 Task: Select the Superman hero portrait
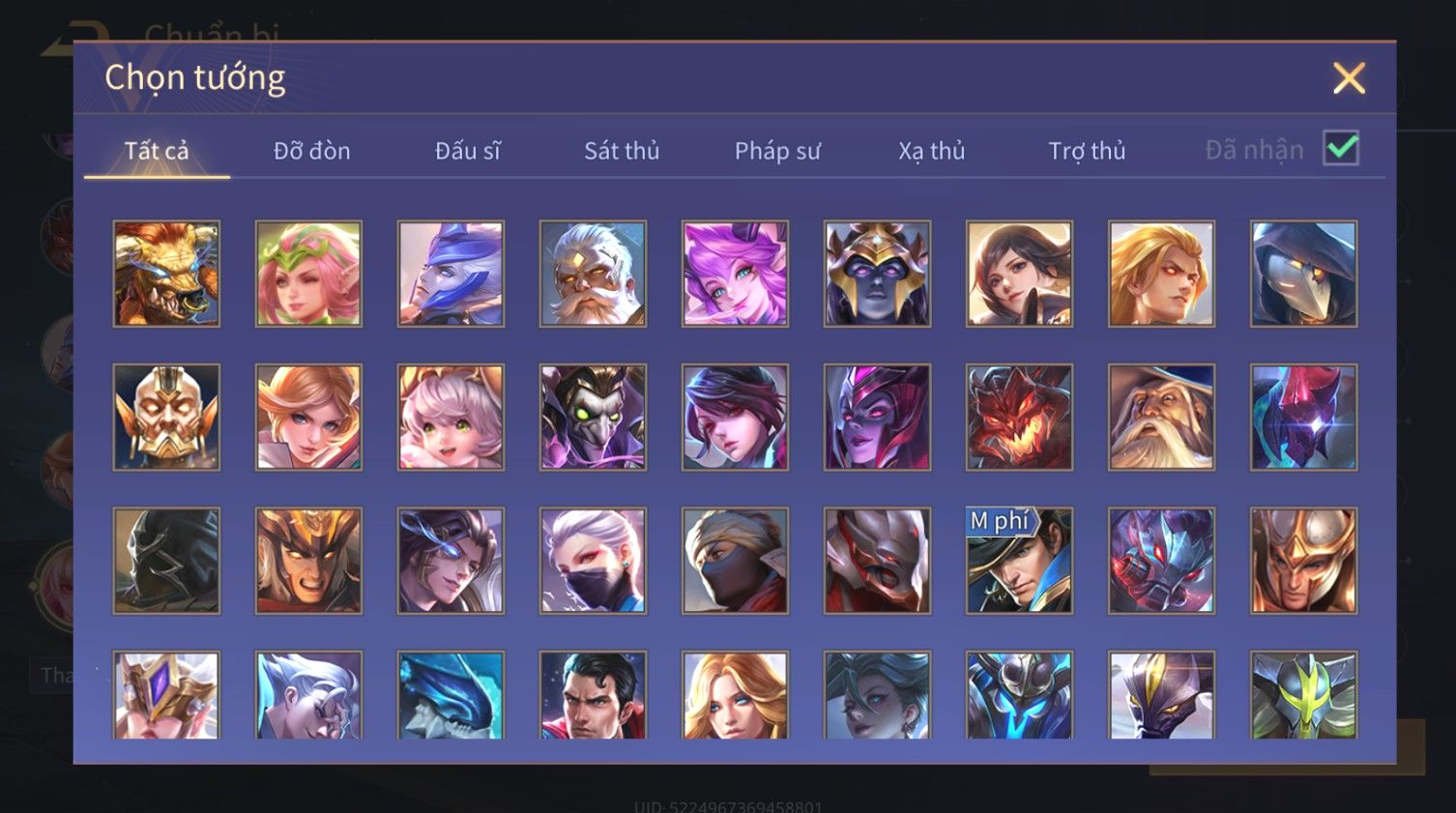pos(593,695)
